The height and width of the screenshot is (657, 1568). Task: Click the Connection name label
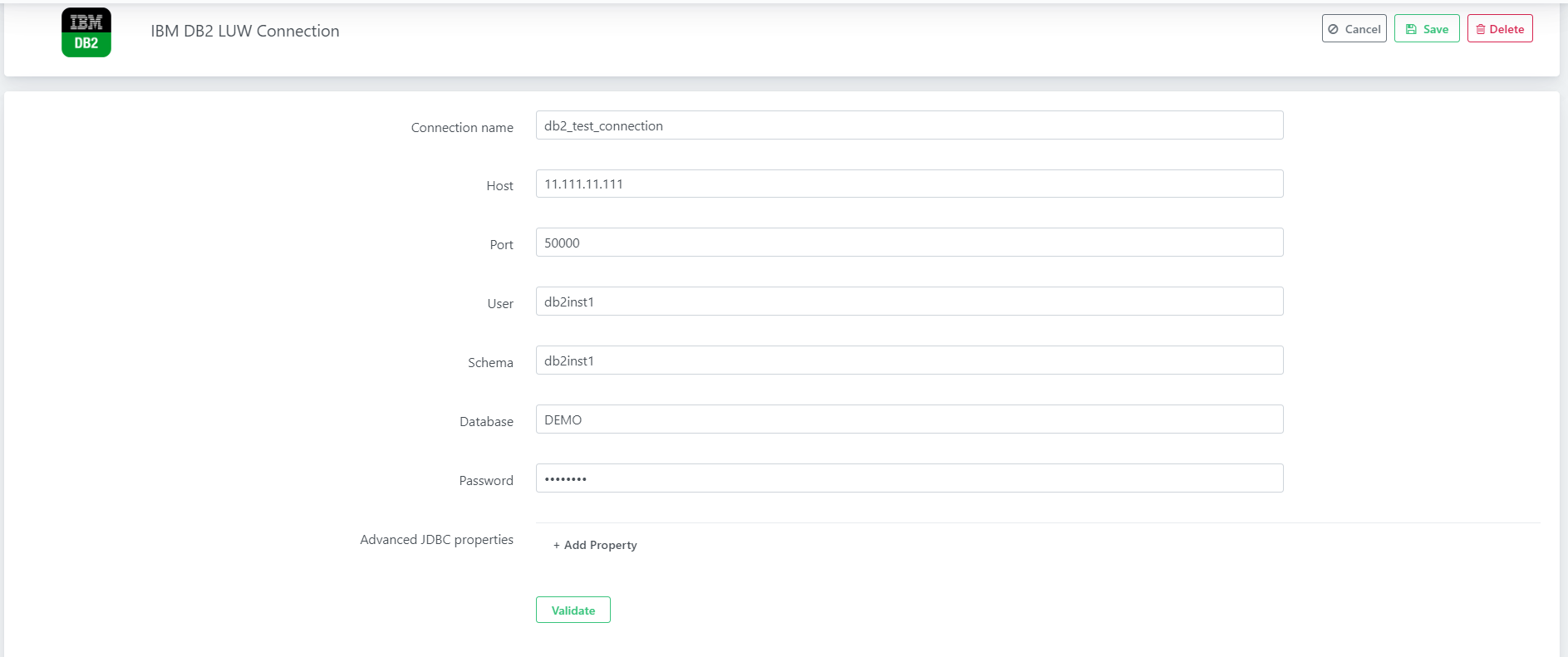(x=462, y=127)
